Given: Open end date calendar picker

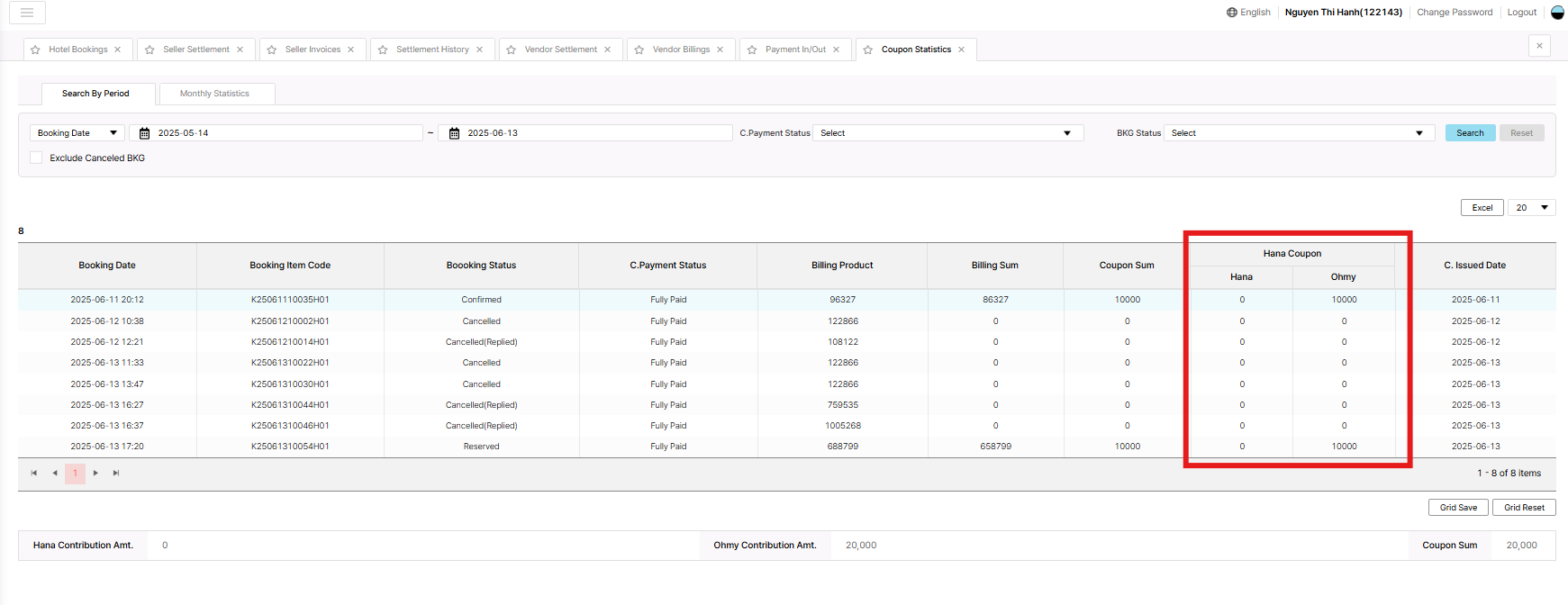Looking at the screenshot, I should (454, 133).
